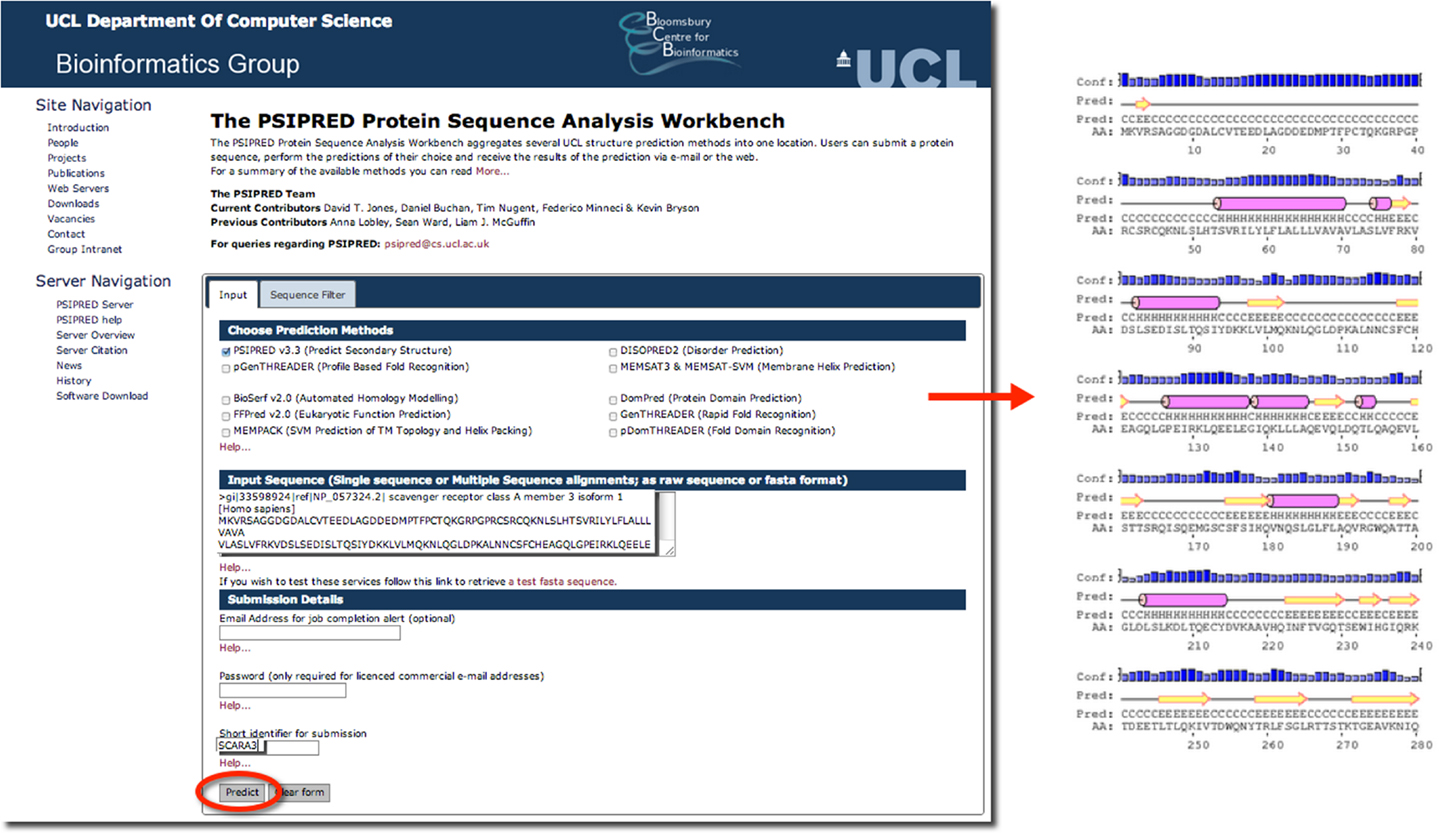
Task: Click the Choose Prediction Methods section header
Action: coord(592,330)
